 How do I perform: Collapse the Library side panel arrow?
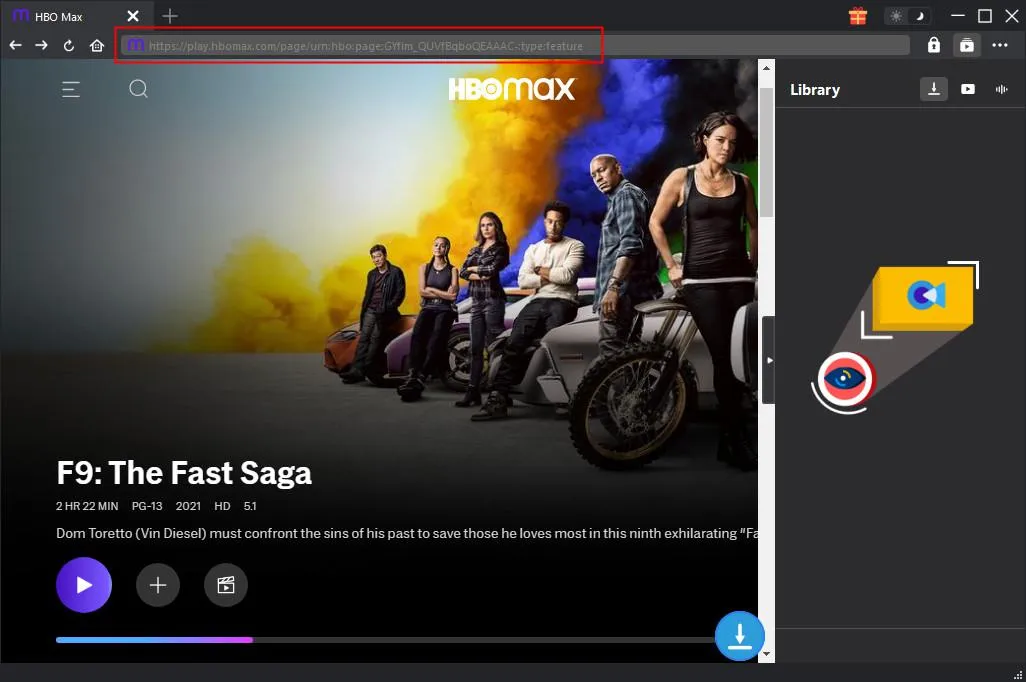pos(768,360)
